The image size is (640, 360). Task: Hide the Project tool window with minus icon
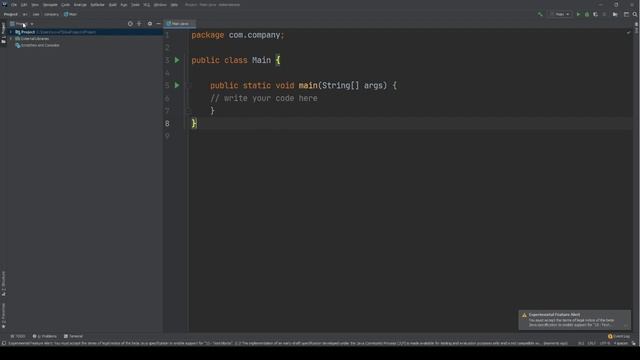coord(158,24)
